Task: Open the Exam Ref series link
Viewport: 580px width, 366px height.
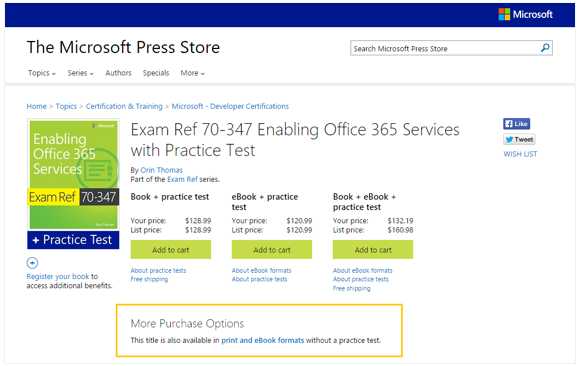Action: click(182, 179)
